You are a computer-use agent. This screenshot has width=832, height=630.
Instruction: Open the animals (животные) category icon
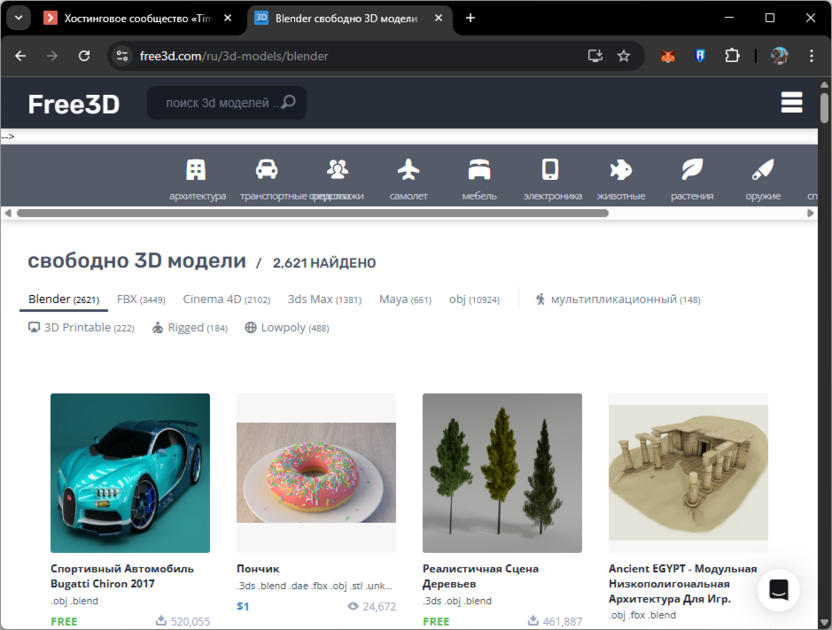(x=620, y=170)
